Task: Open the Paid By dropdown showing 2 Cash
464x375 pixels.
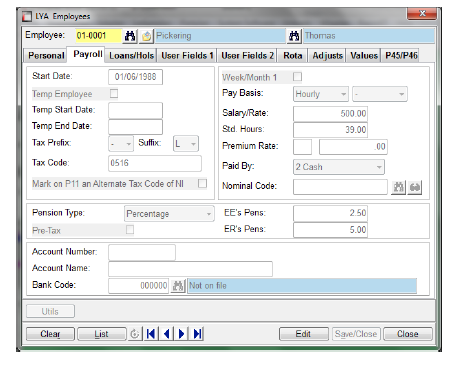Action: pyautogui.click(x=339, y=167)
